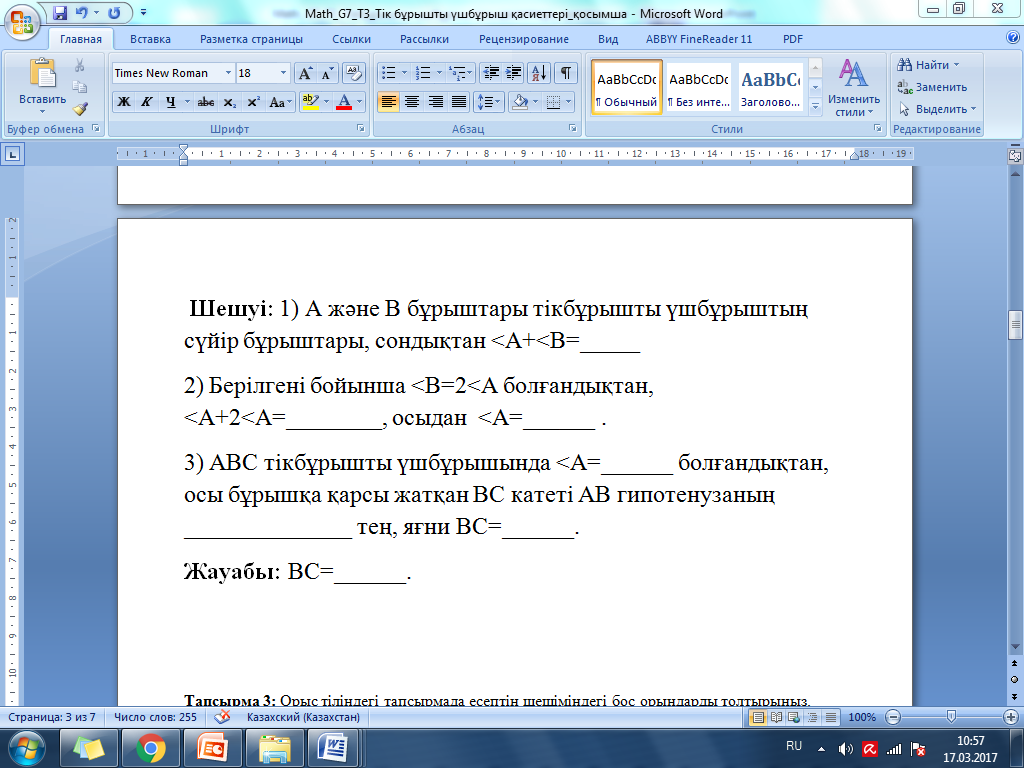1024x768 pixels.
Task: Open Изменить стили menu
Action: [854, 88]
